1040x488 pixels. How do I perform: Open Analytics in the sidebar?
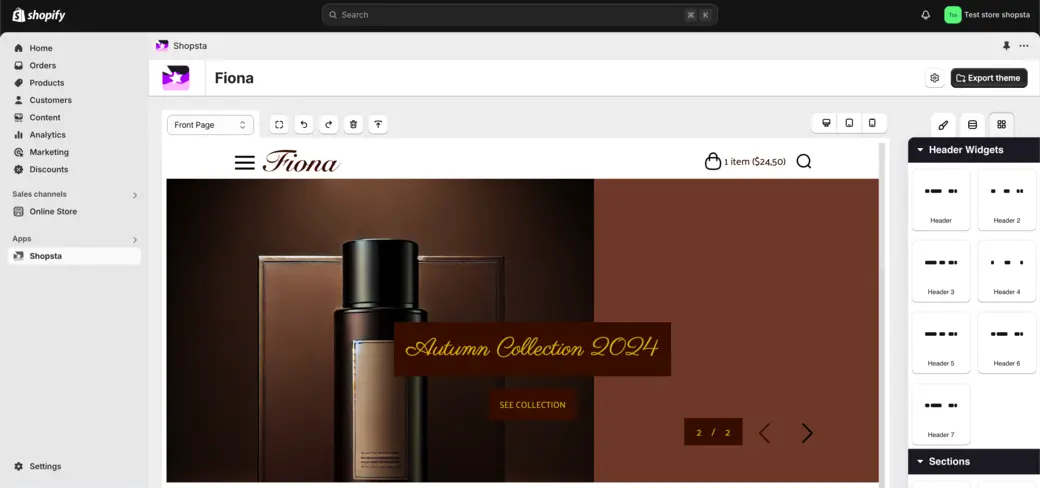point(47,135)
